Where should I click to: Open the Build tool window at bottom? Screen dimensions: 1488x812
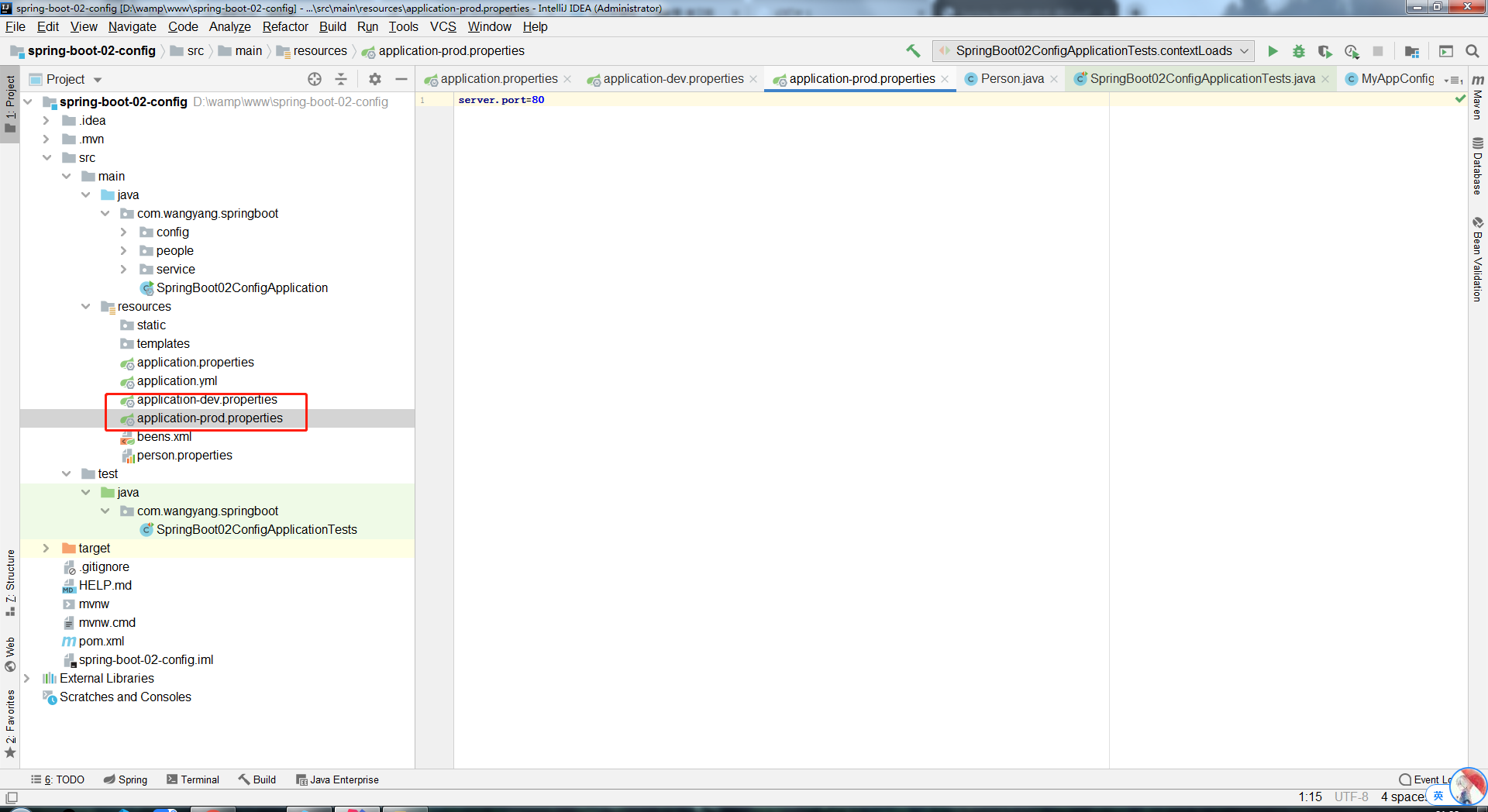click(257, 779)
